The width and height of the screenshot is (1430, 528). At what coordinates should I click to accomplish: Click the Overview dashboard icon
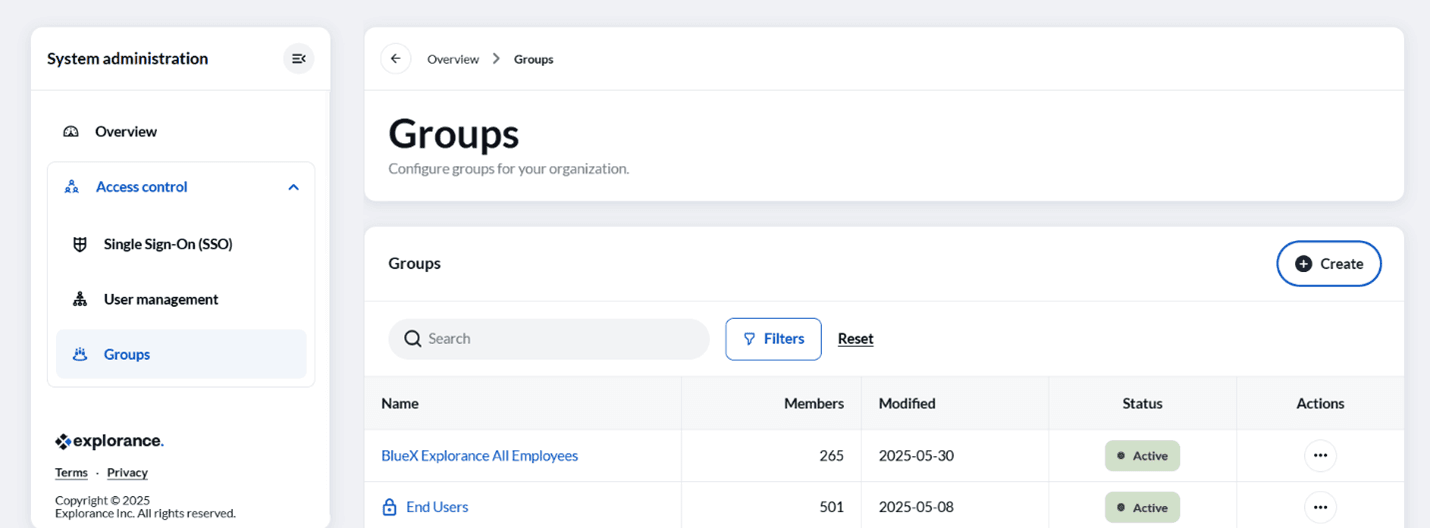point(71,132)
